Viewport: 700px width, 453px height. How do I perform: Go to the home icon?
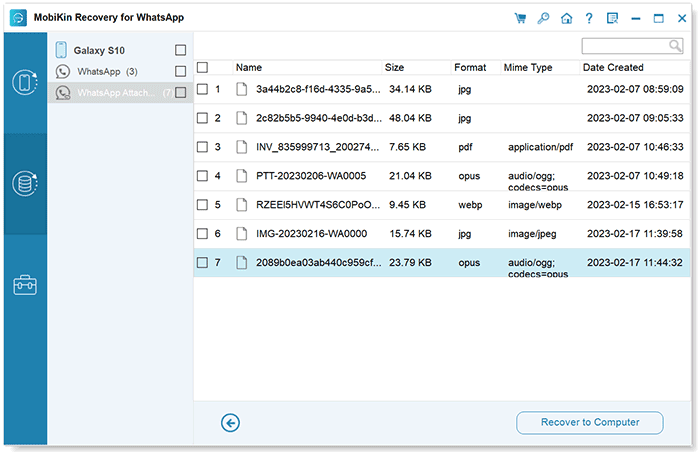point(567,18)
